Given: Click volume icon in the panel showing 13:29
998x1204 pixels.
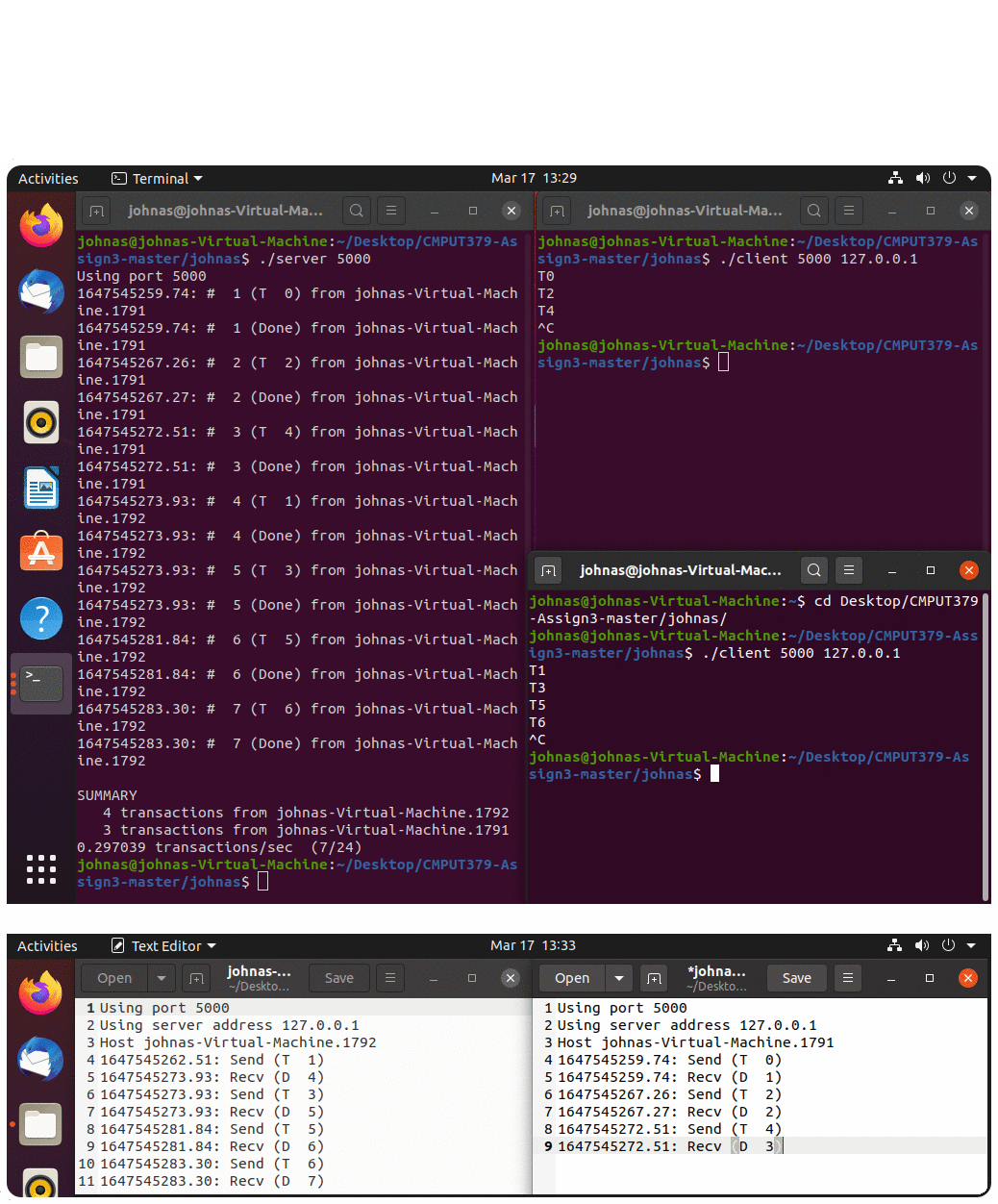Looking at the screenshot, I should coord(923,178).
